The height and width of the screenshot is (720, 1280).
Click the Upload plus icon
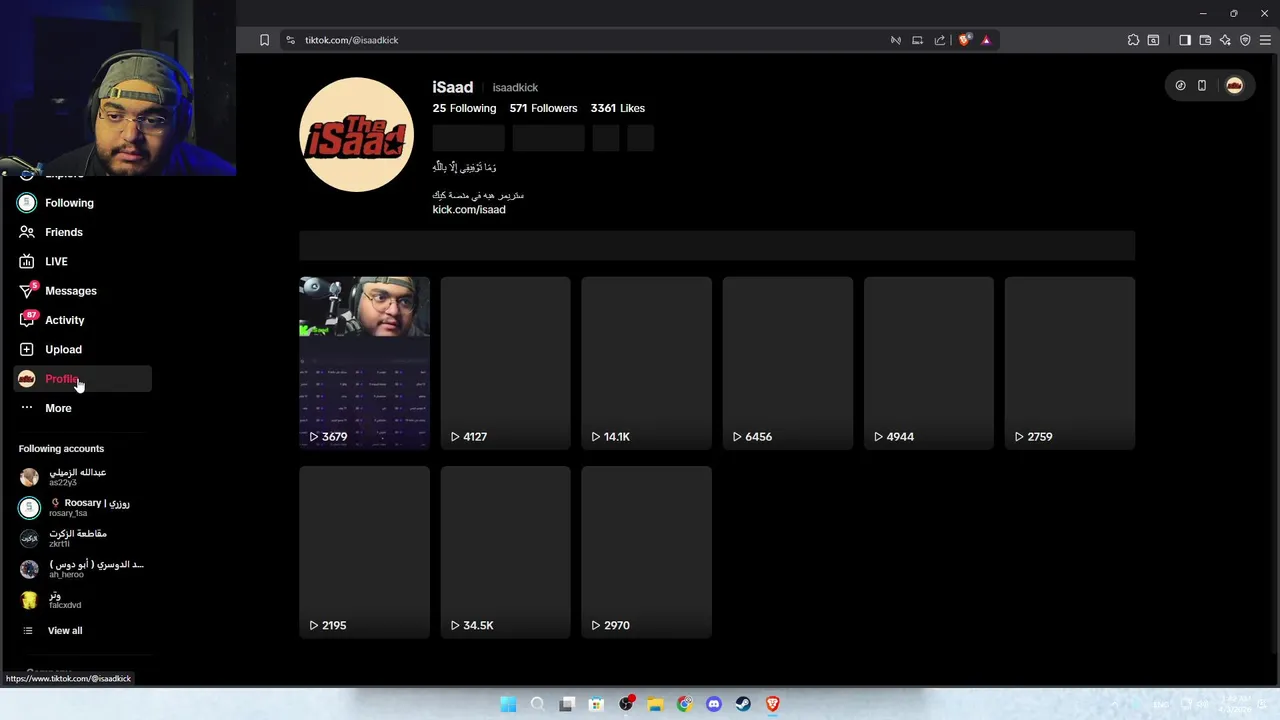(27, 350)
